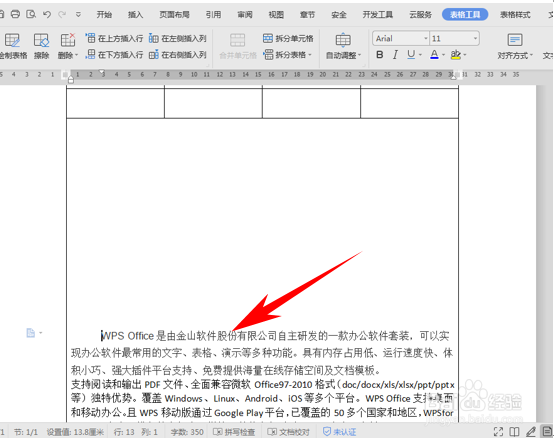Undo the last action
This screenshot has height=439, width=554.
click(x=47, y=14)
